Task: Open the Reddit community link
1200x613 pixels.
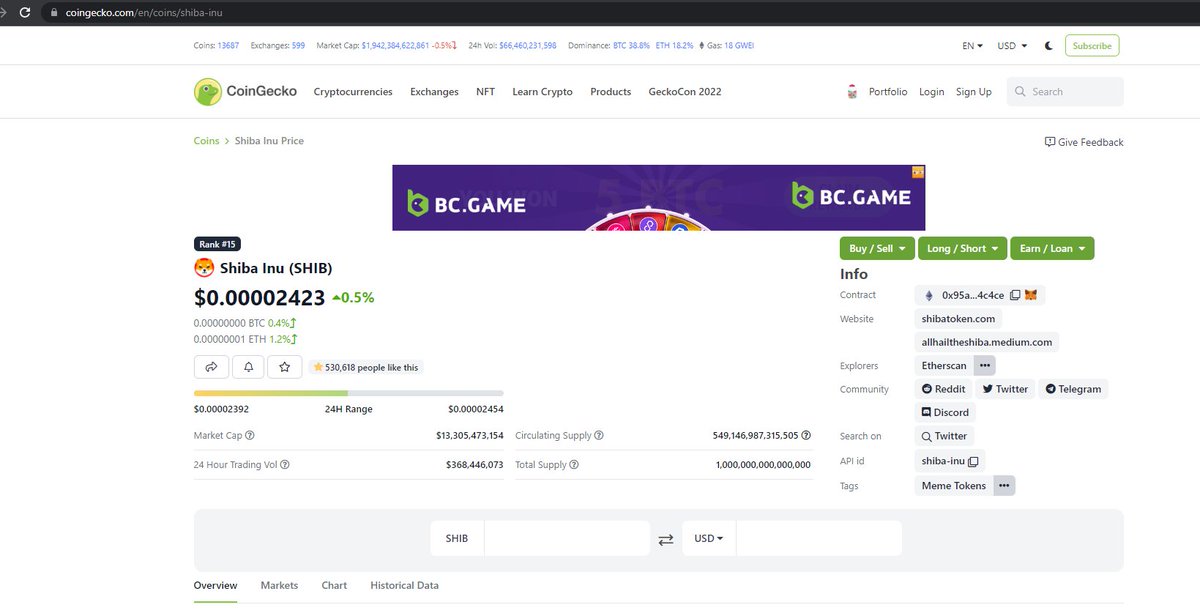Action: click(943, 389)
